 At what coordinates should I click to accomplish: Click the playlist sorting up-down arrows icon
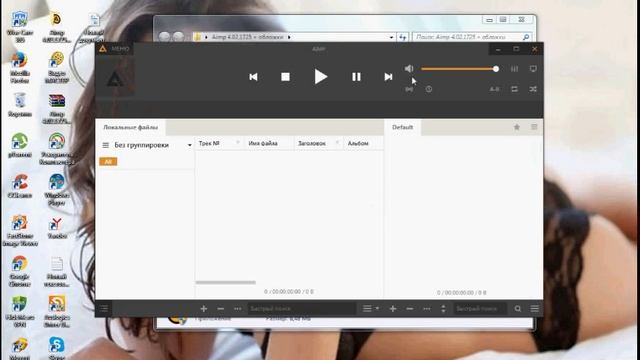click(x=444, y=309)
